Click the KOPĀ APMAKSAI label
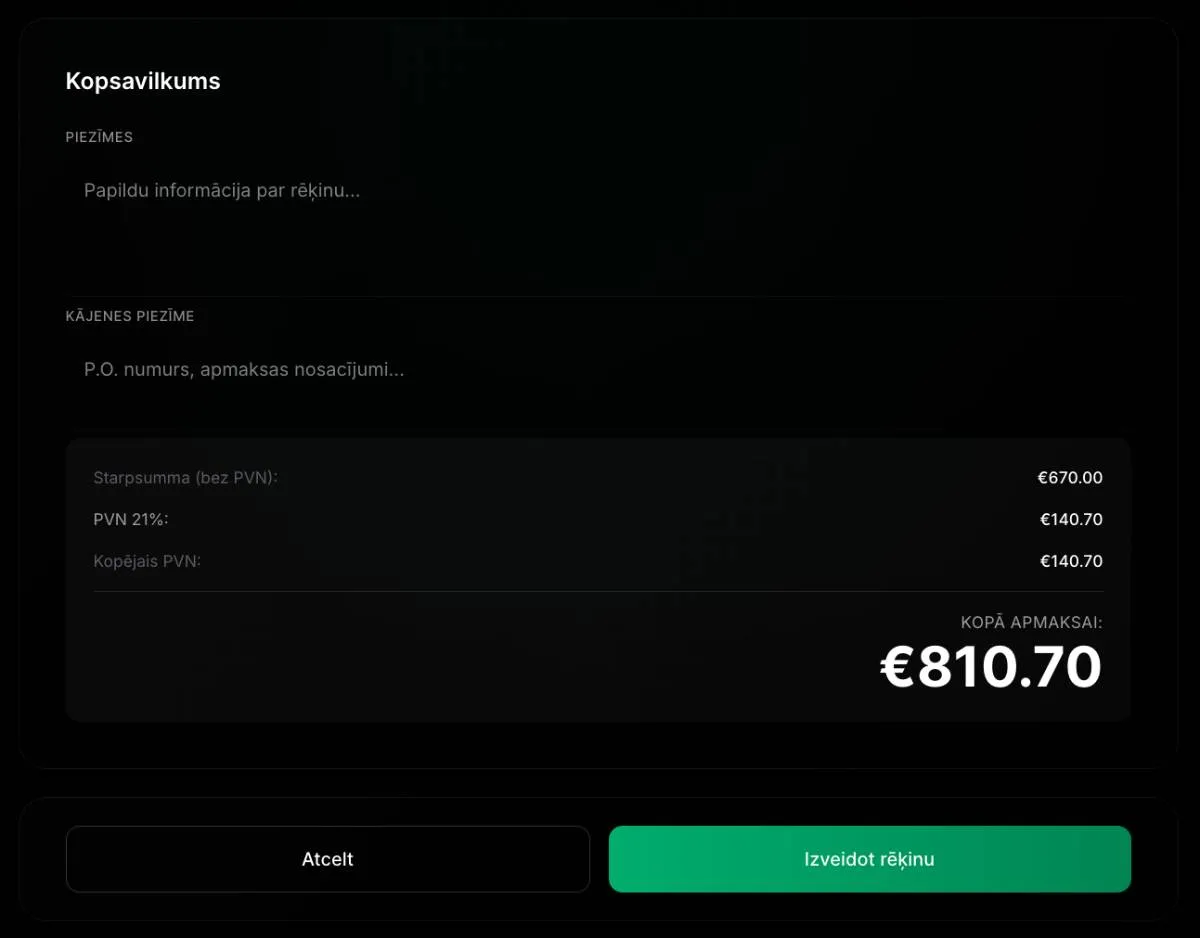This screenshot has width=1200, height=938. [x=1031, y=623]
